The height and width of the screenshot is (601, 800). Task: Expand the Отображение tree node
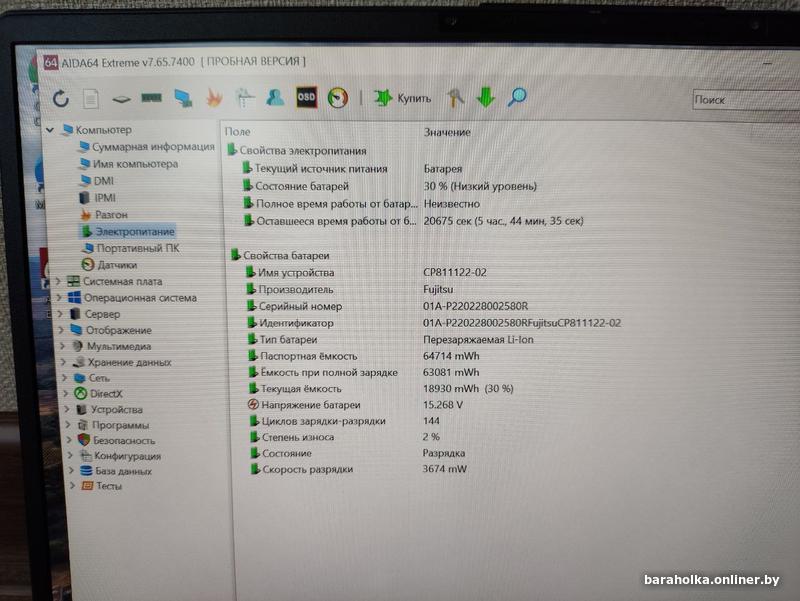(x=62, y=330)
